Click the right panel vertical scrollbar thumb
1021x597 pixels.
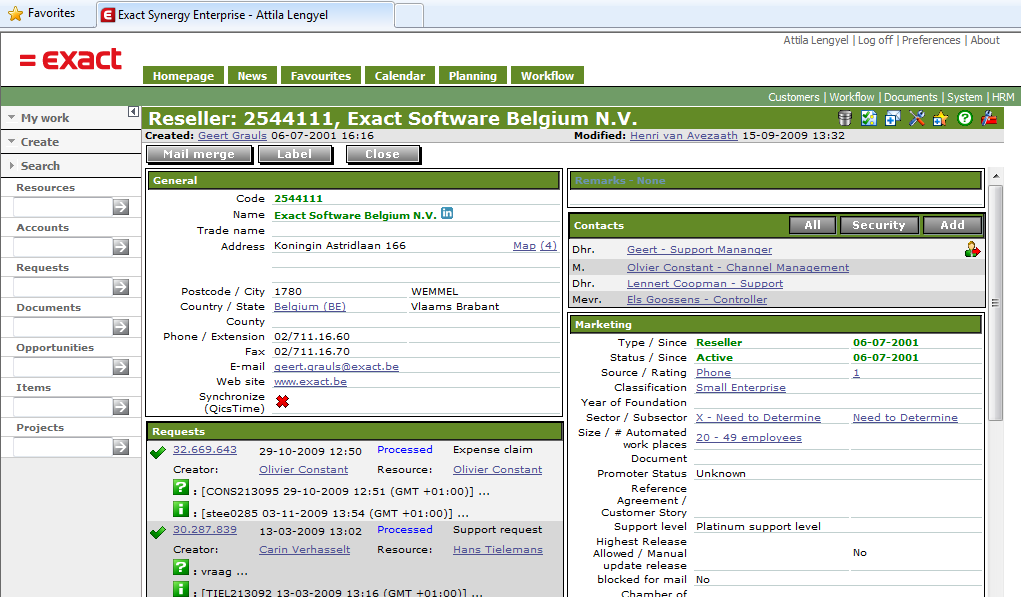(996, 303)
